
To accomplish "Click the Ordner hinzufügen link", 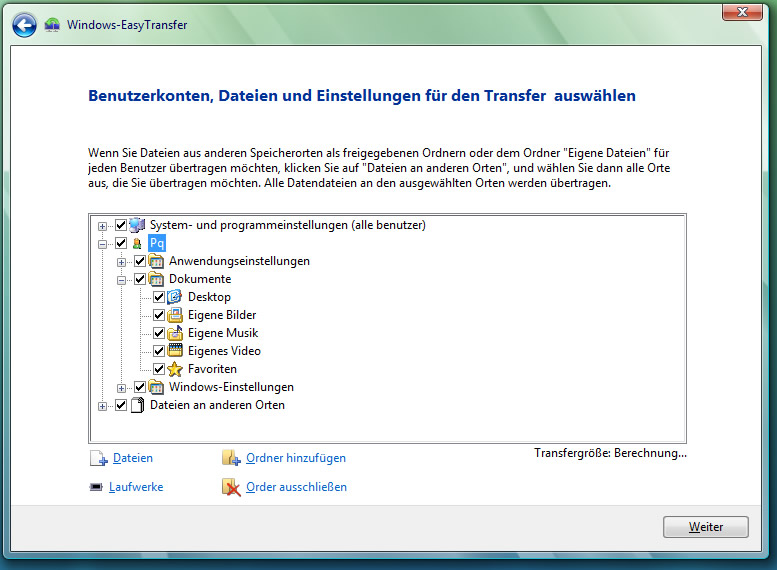I will click(296, 458).
